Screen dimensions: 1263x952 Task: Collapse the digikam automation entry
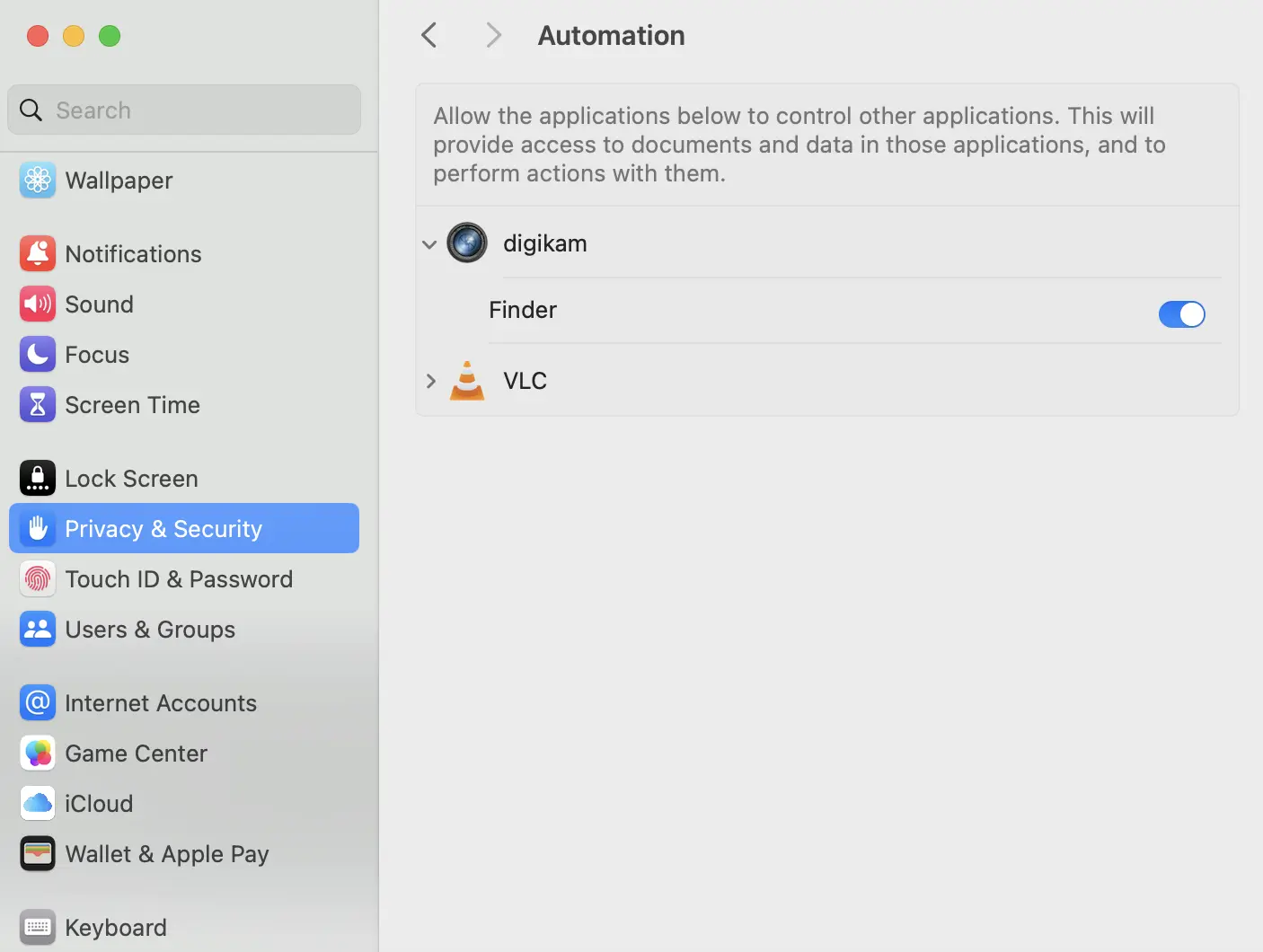tap(429, 244)
